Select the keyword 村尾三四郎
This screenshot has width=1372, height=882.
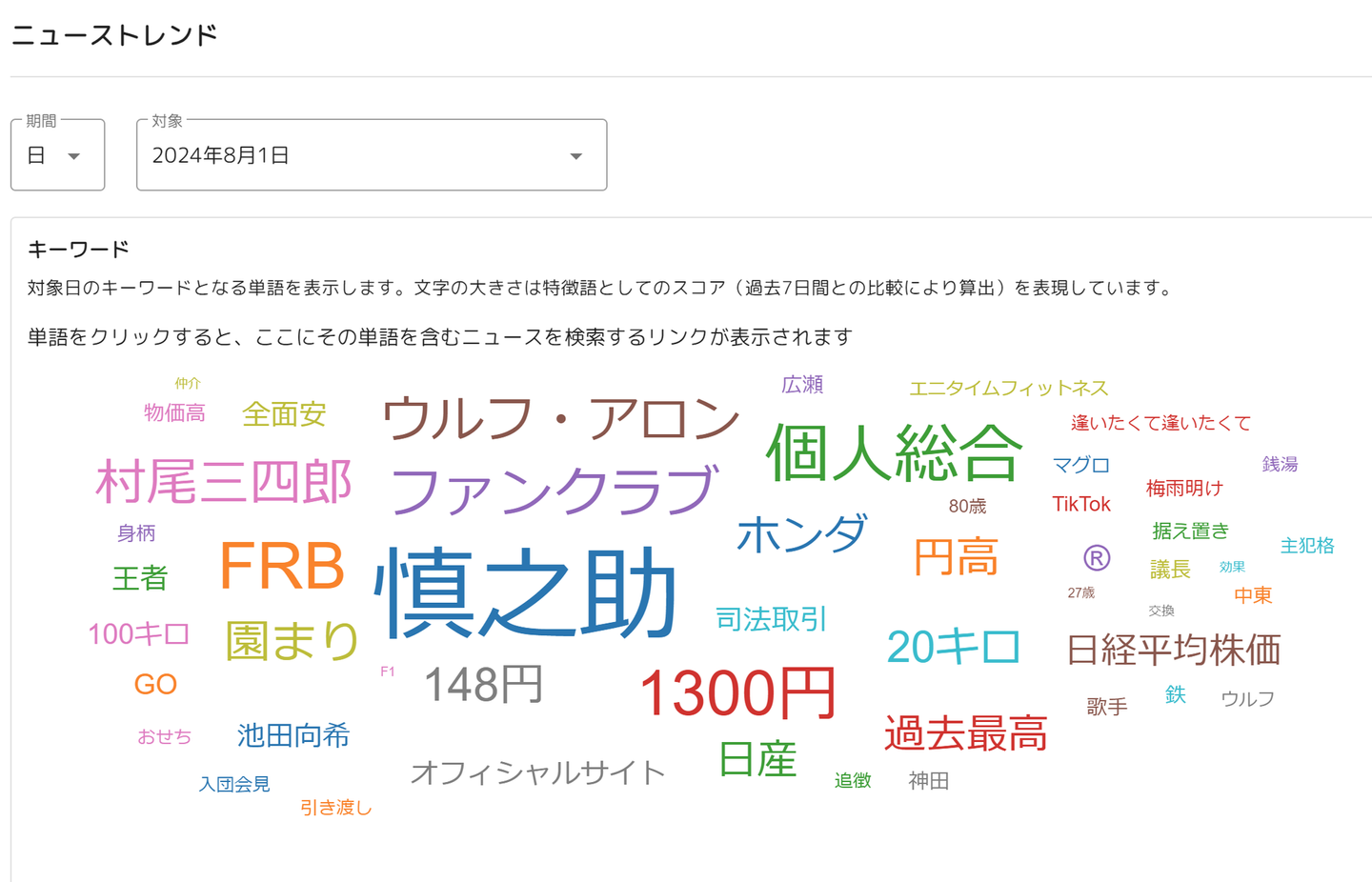click(x=224, y=481)
